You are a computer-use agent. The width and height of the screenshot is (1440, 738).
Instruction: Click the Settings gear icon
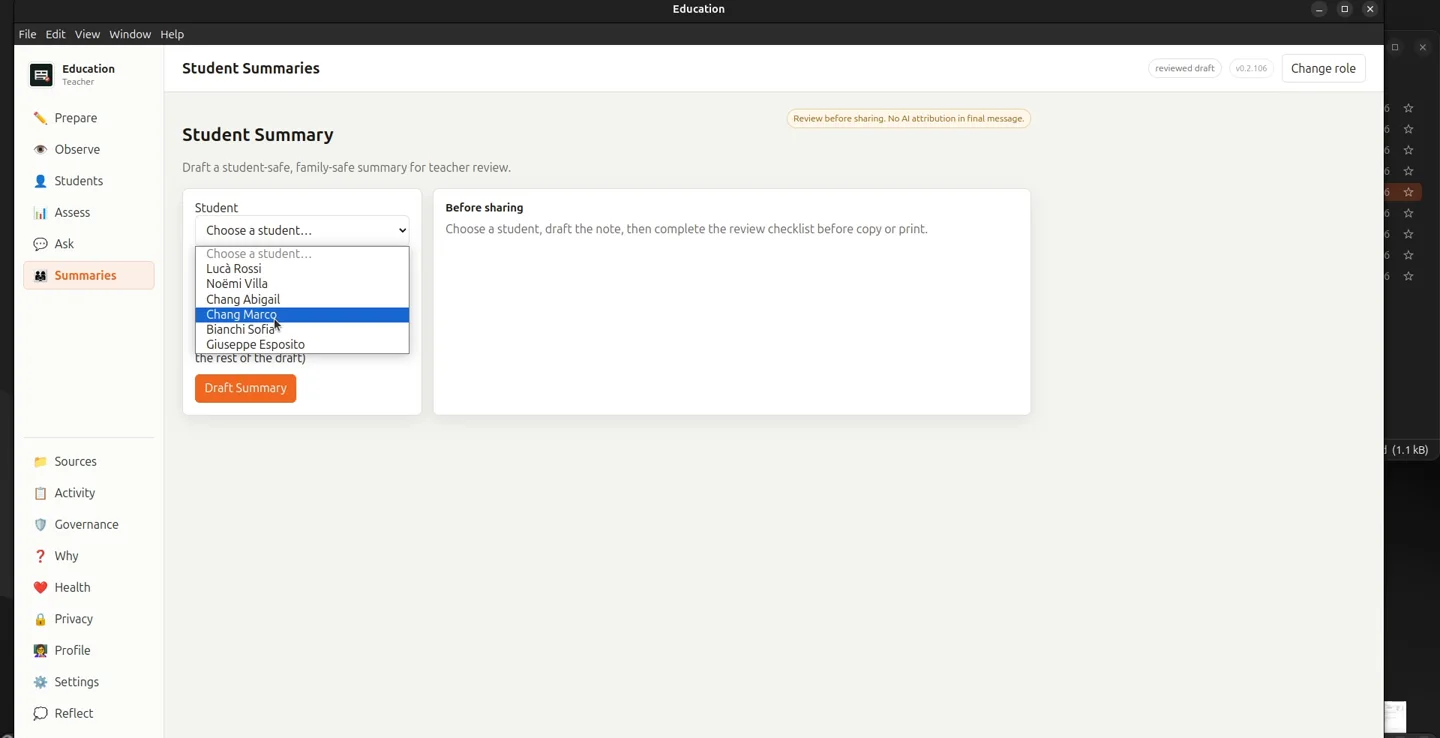pos(40,682)
